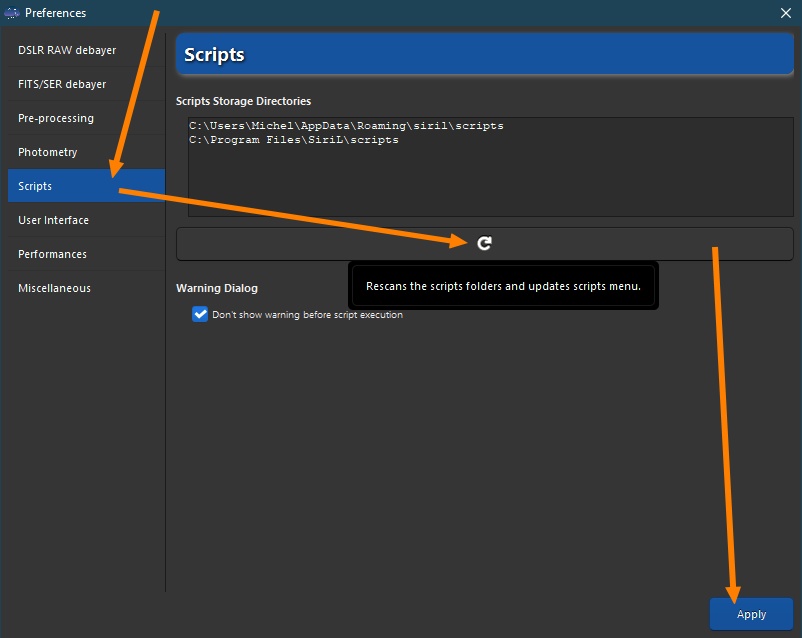802x638 pixels.
Task: Click empty area of script directories box
Action: 490,185
